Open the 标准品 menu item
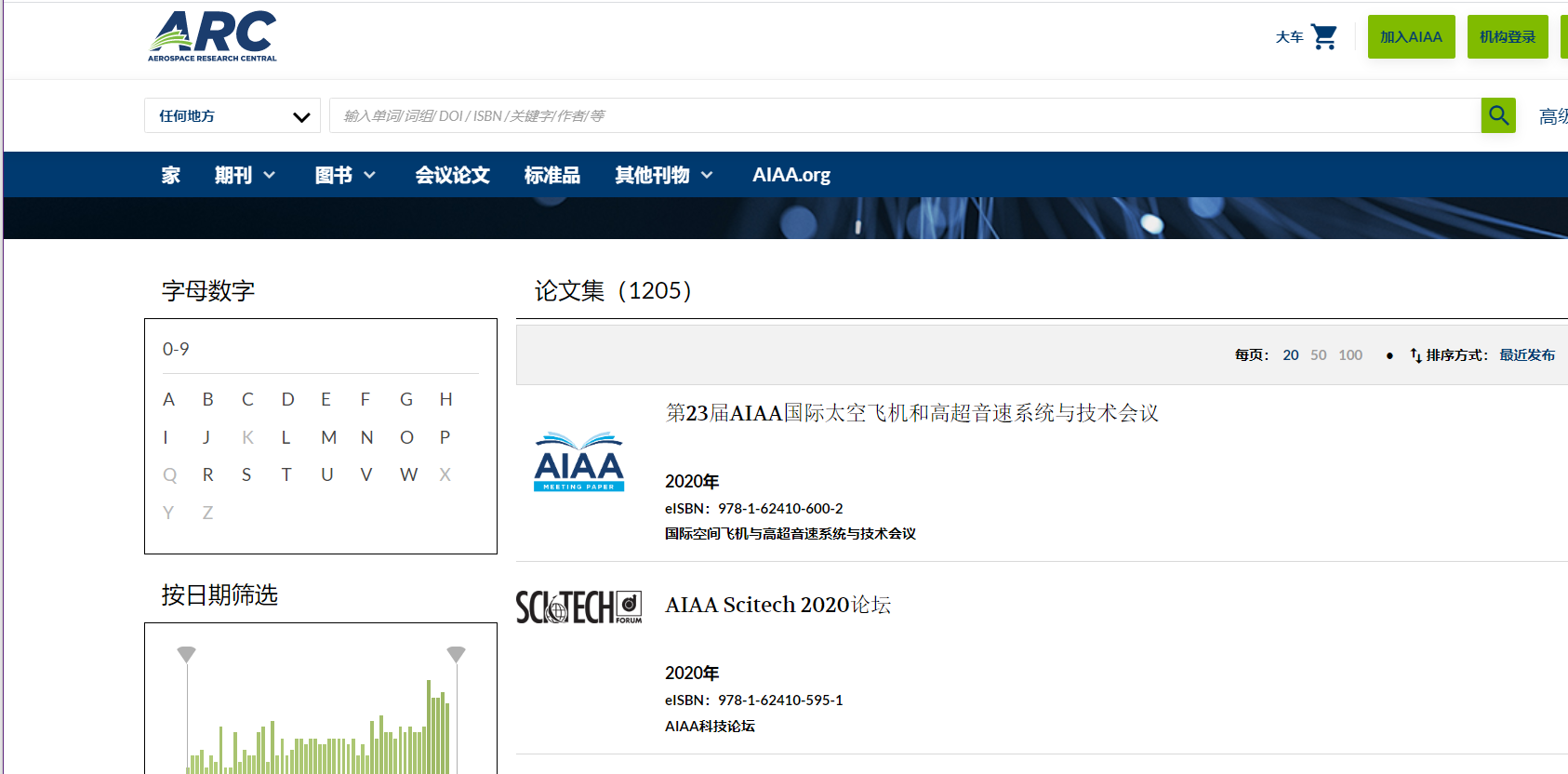The height and width of the screenshot is (774, 1568). [551, 175]
